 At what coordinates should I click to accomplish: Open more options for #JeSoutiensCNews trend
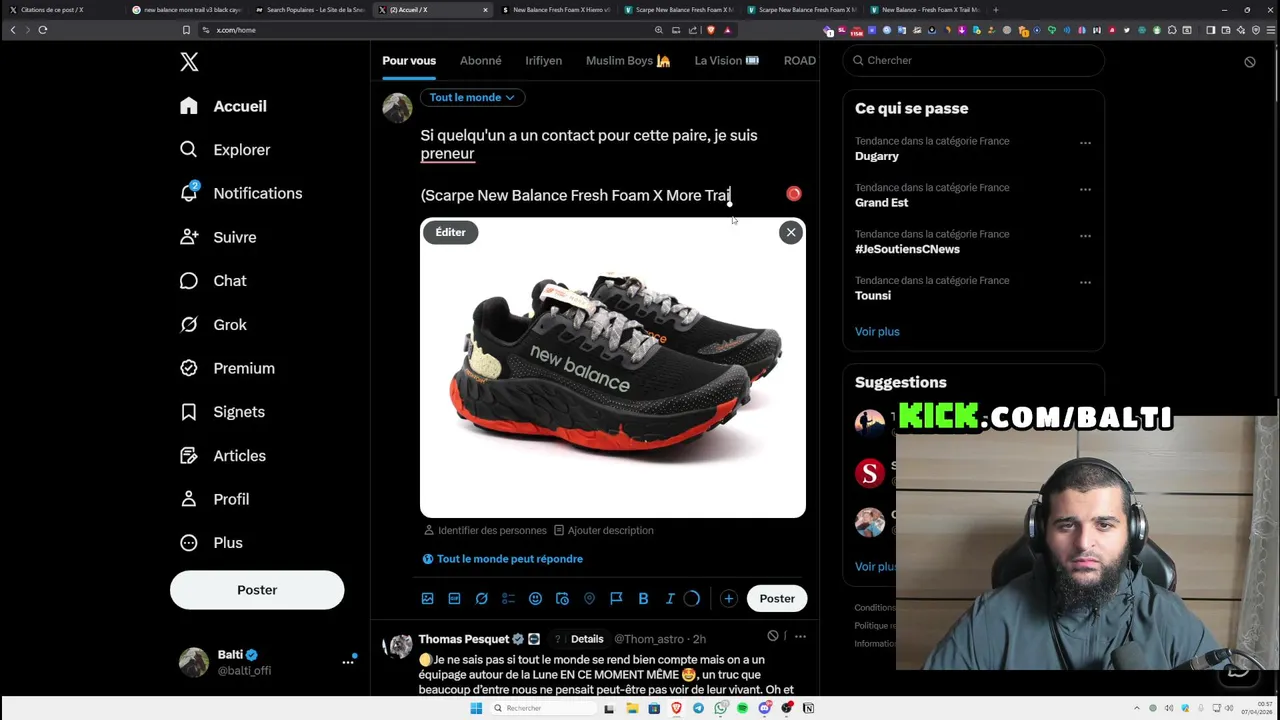pyautogui.click(x=1085, y=236)
